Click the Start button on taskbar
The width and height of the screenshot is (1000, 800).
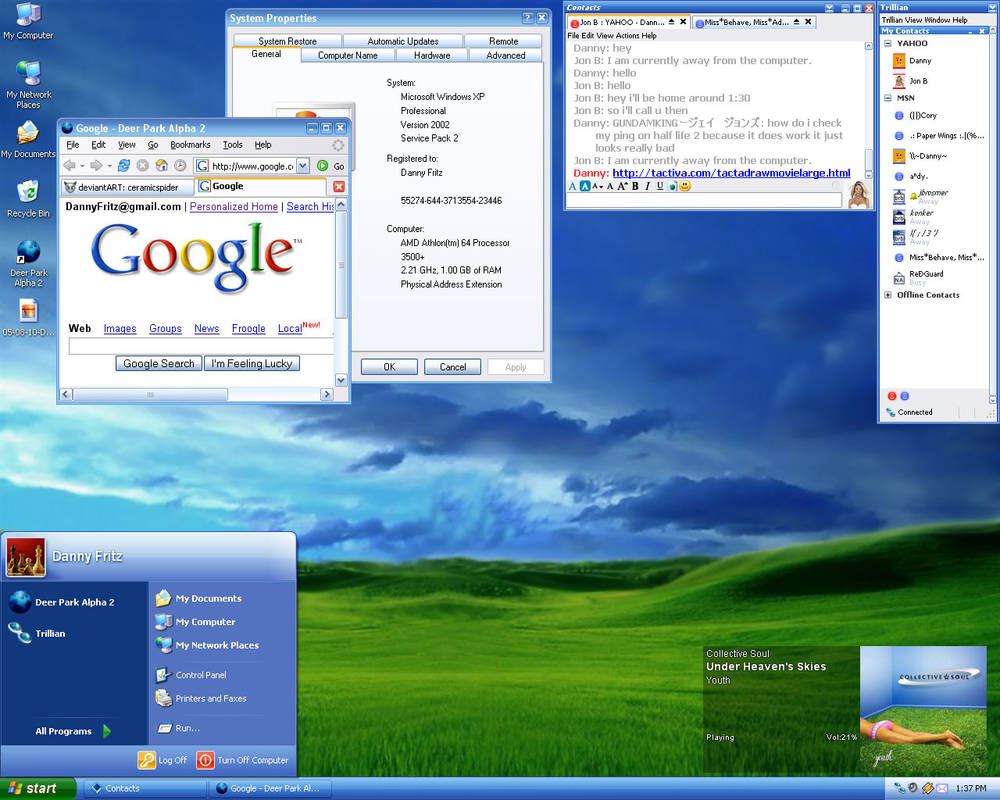(37, 789)
